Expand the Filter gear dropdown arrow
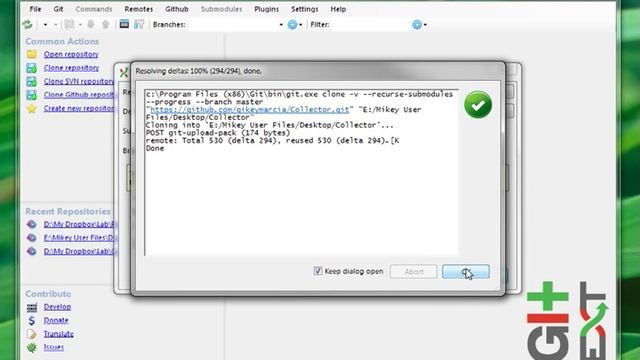Viewport: 640px width, 360px height. 425,25
